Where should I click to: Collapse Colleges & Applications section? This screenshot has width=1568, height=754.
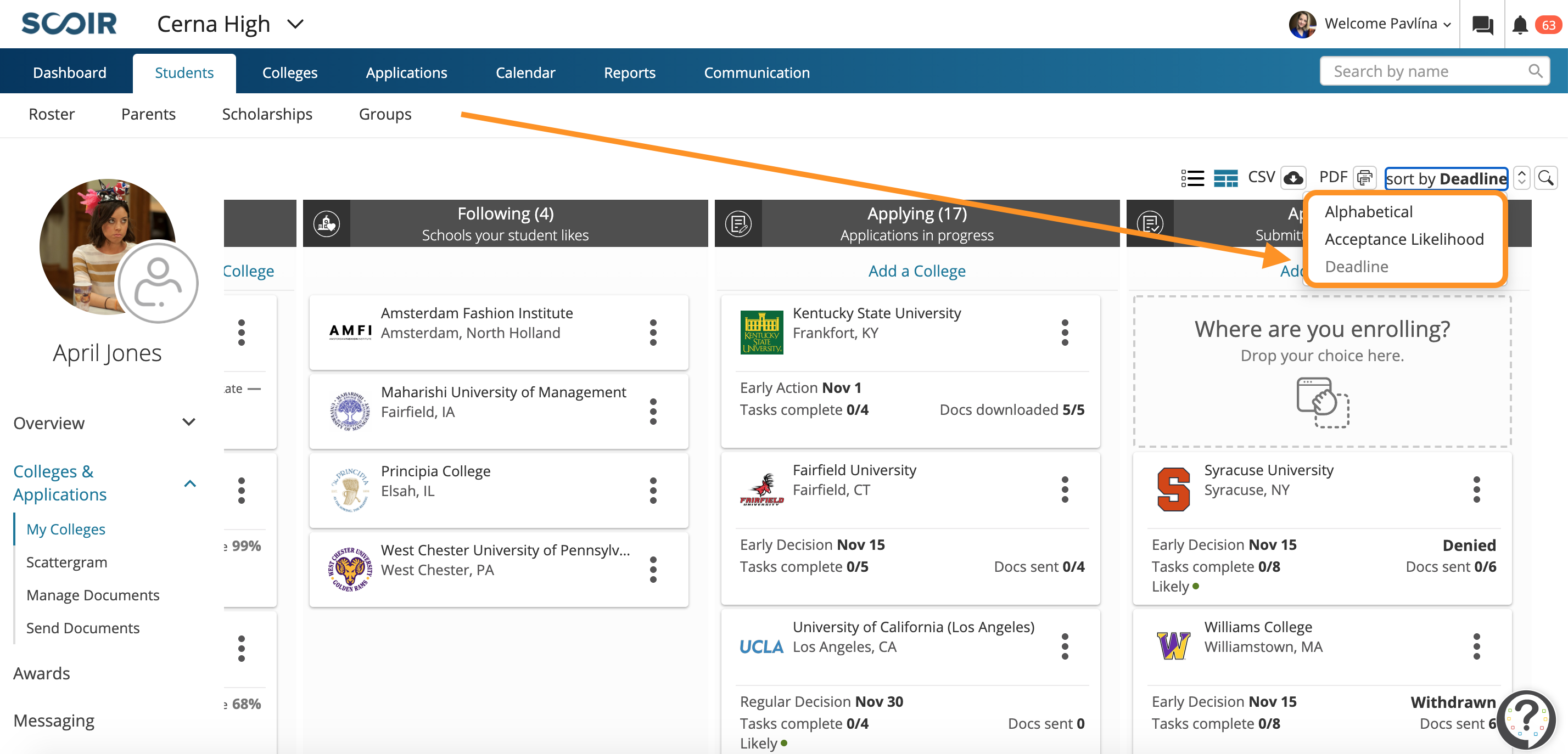(105, 482)
